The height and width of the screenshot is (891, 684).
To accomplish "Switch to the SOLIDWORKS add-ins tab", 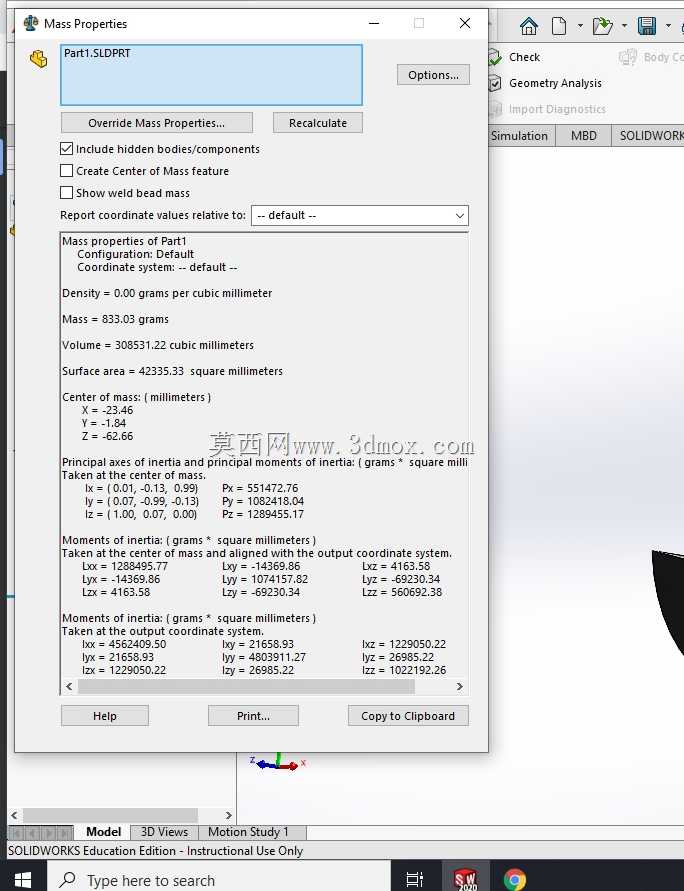I will click(x=650, y=136).
